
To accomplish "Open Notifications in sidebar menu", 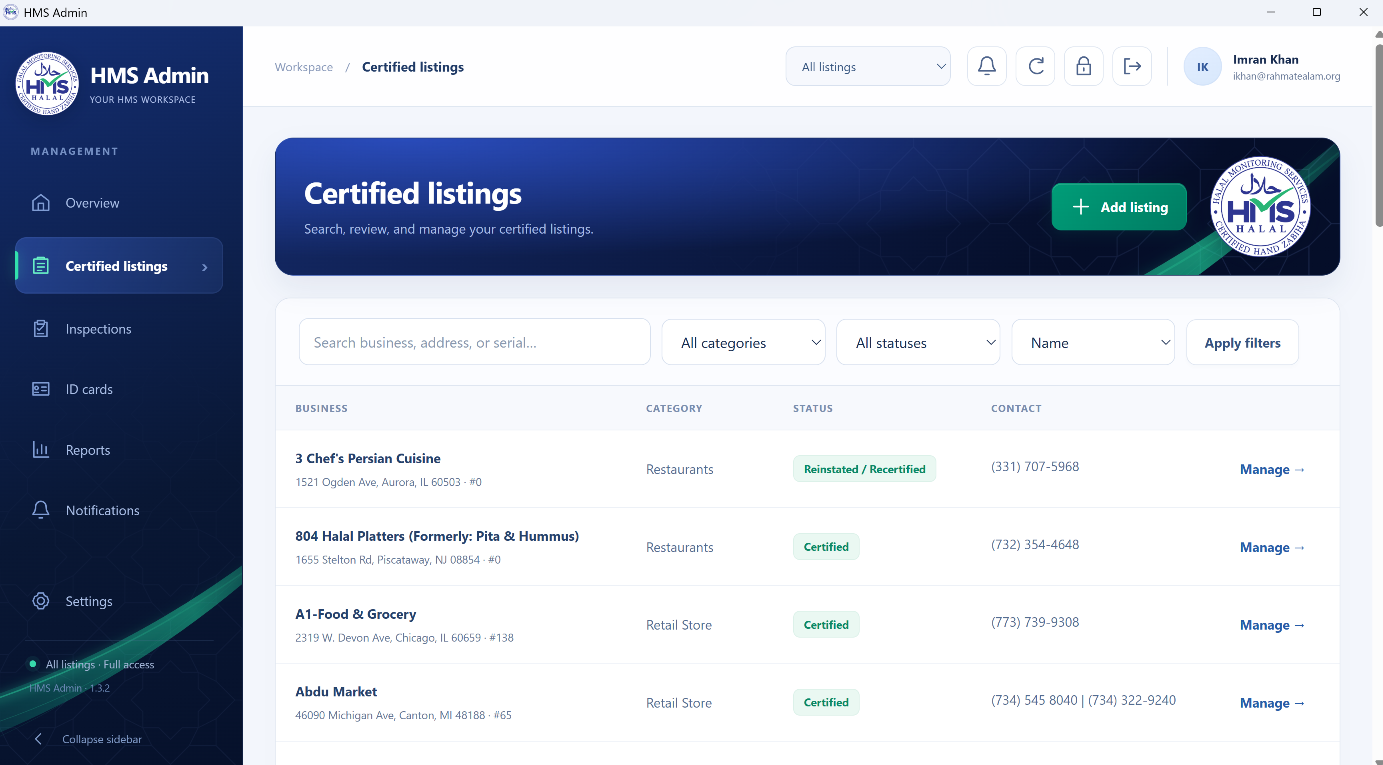I will pos(119,510).
